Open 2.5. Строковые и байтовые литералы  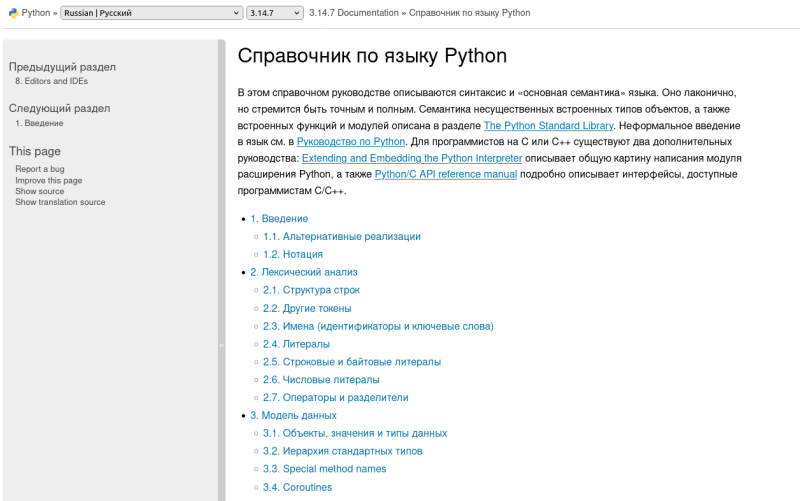[x=352, y=362]
